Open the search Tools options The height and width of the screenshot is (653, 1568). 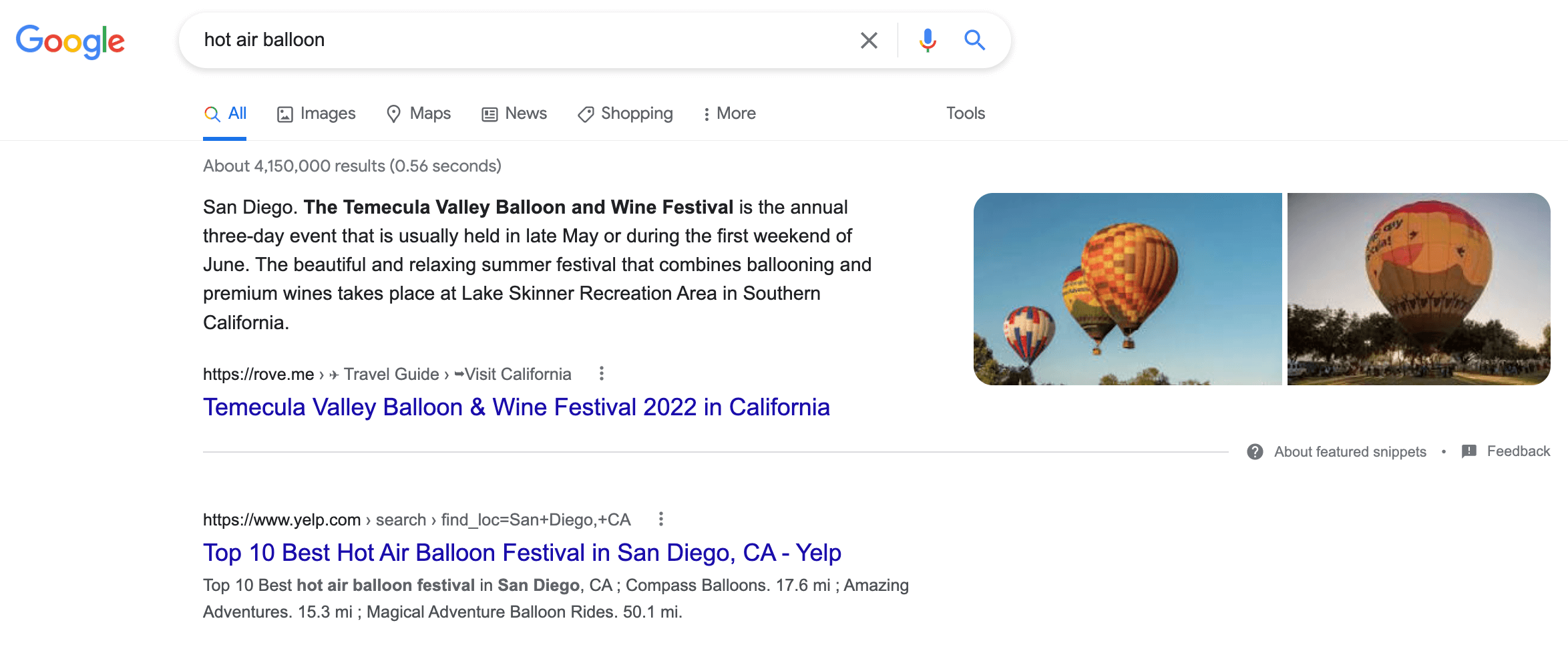[965, 114]
